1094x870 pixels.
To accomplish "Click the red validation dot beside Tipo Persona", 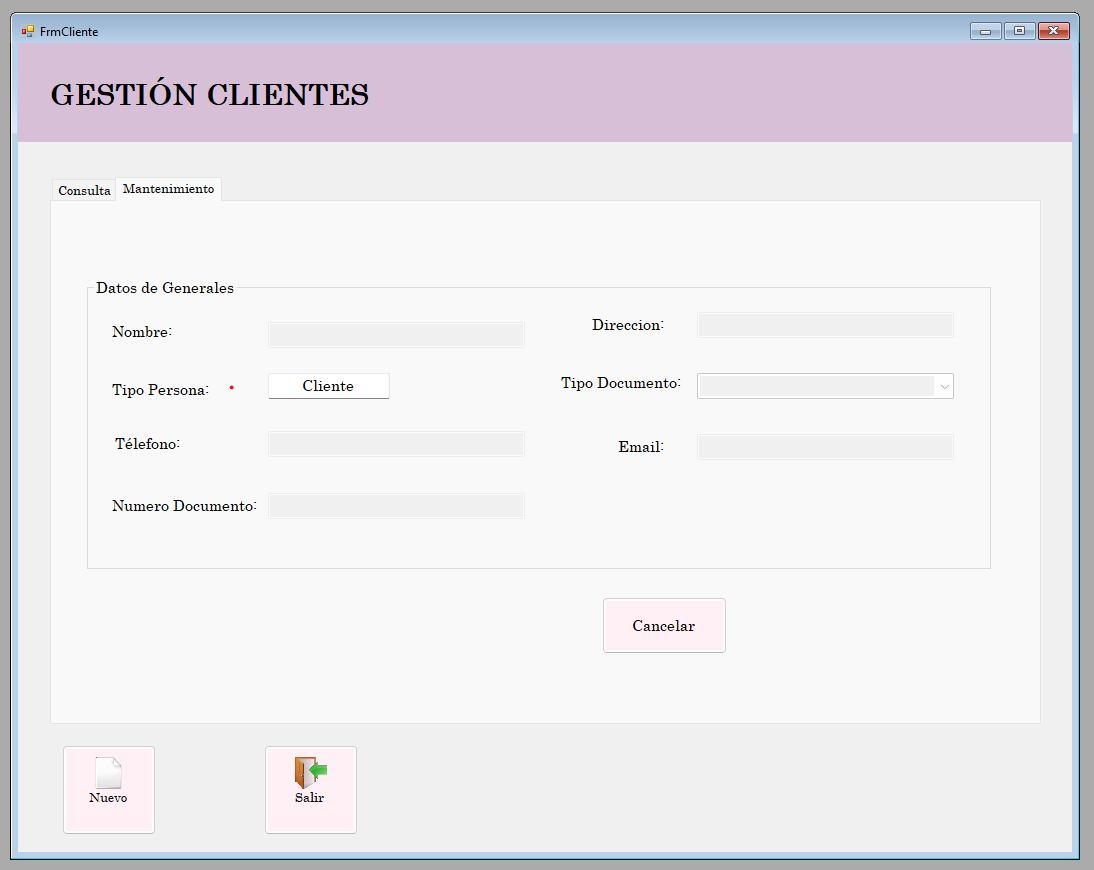I will (232, 388).
